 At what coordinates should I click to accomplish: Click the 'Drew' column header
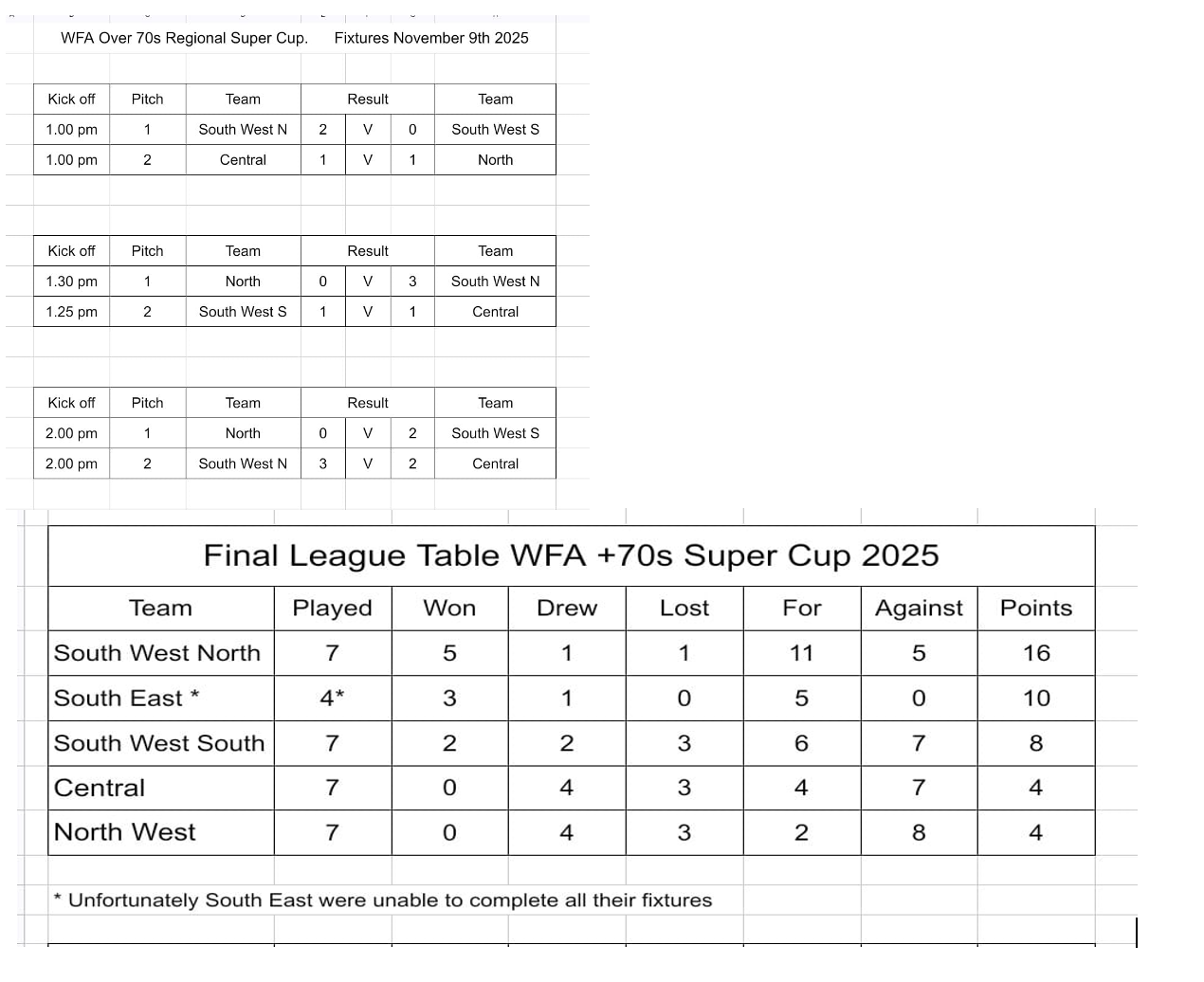[x=567, y=609]
